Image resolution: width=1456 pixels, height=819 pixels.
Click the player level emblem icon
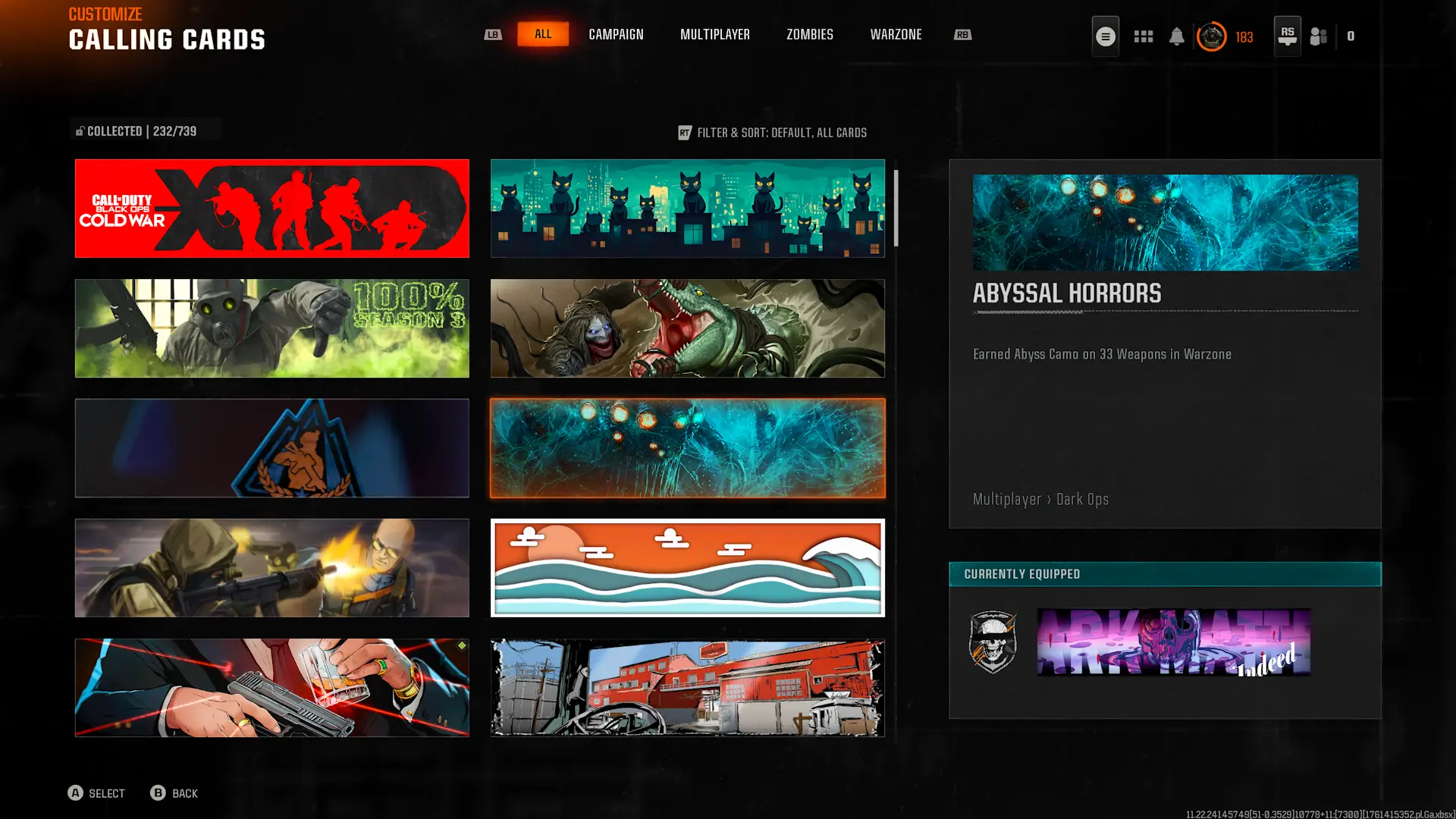(x=1211, y=36)
